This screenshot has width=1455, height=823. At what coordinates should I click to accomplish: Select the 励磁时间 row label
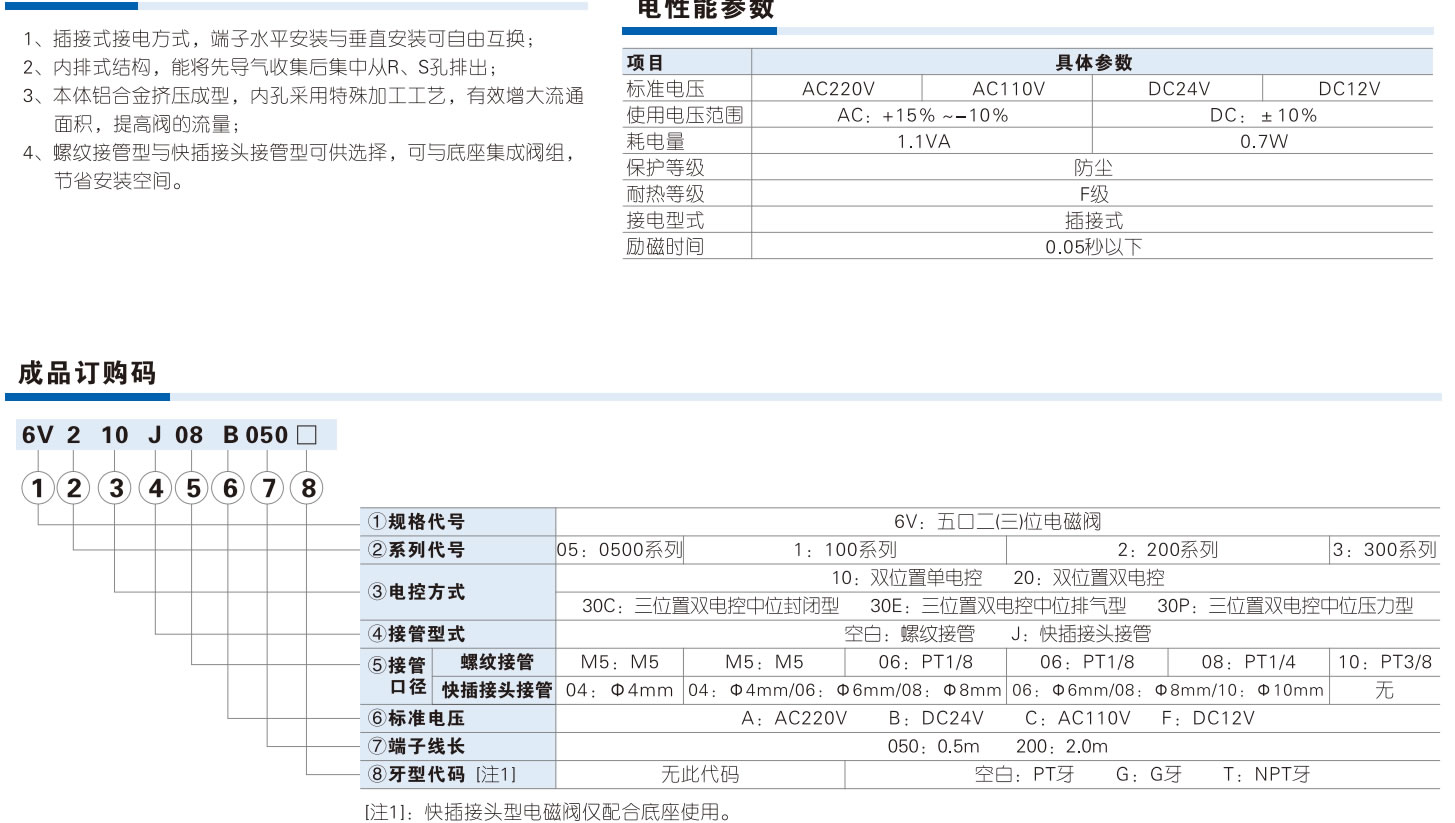[x=665, y=246]
